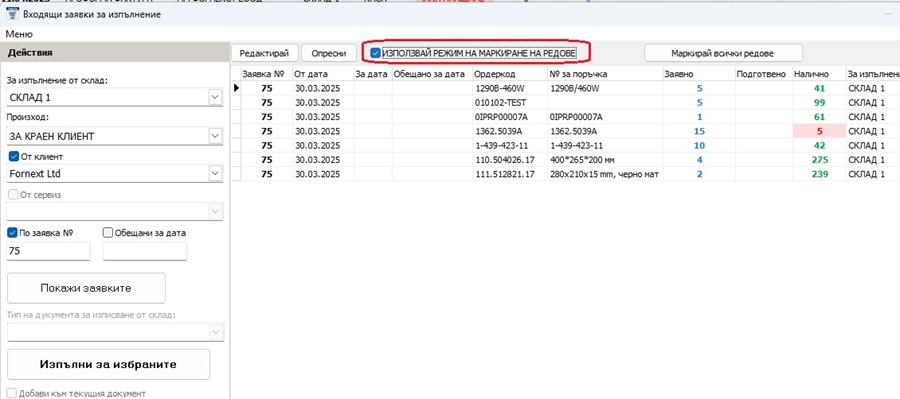Enable the Обещани за дата checkbox
900x399 pixels.
(108, 233)
